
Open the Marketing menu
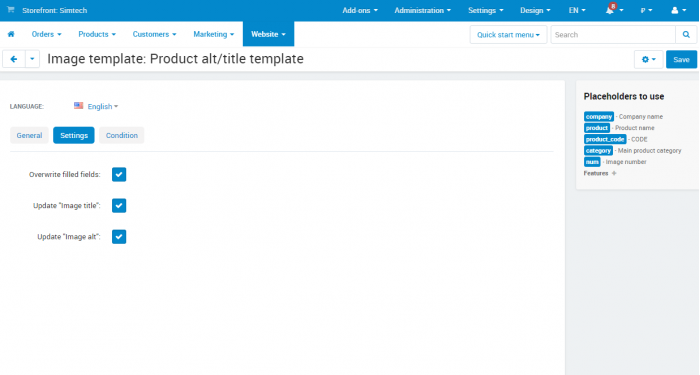213,34
